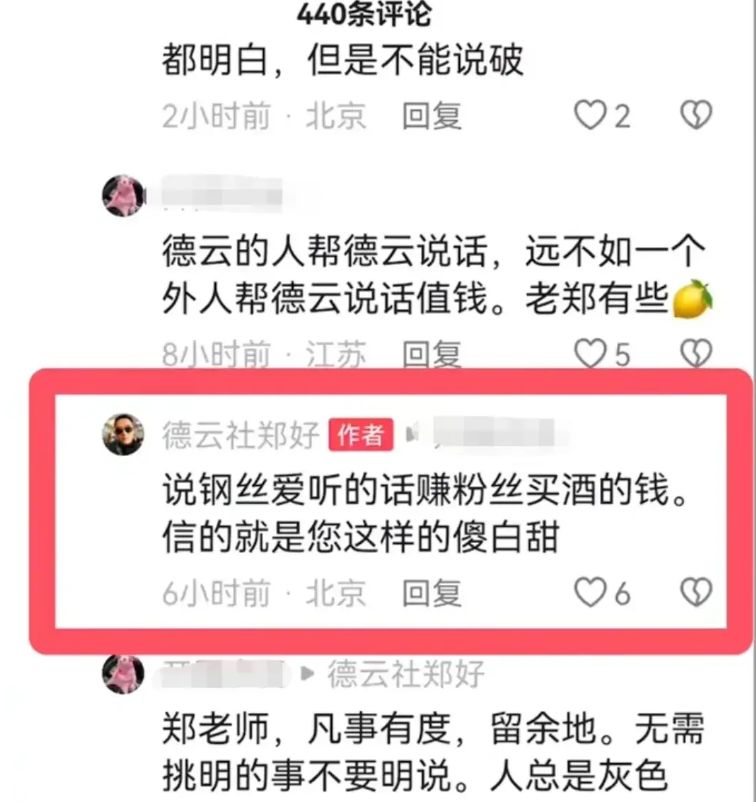
Task: Open the lower pink avatar of the reply
Action: [123, 674]
